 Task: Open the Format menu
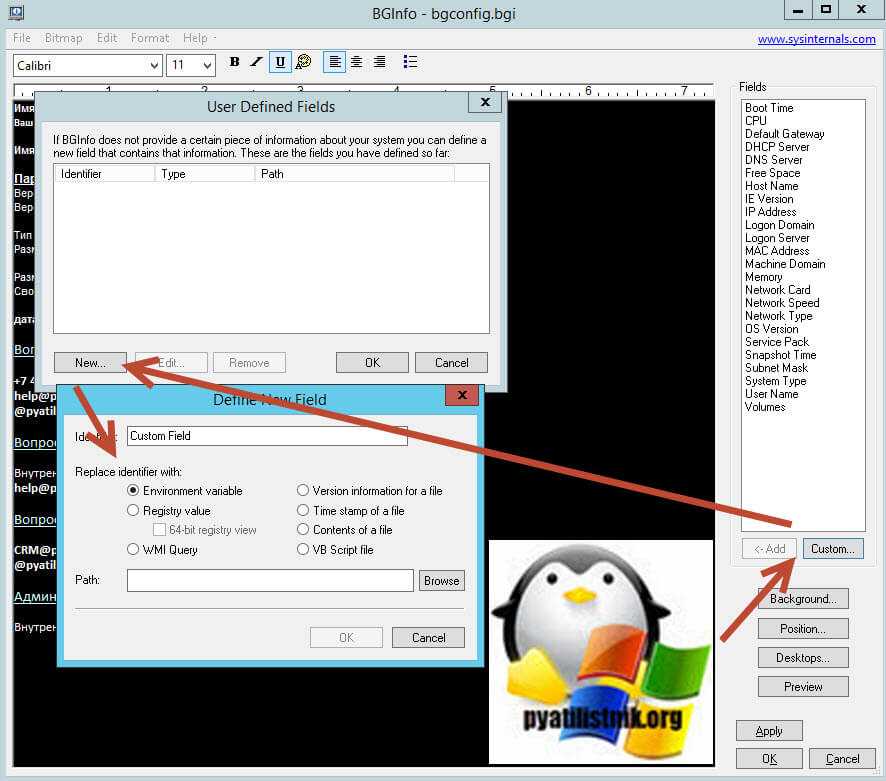(150, 38)
